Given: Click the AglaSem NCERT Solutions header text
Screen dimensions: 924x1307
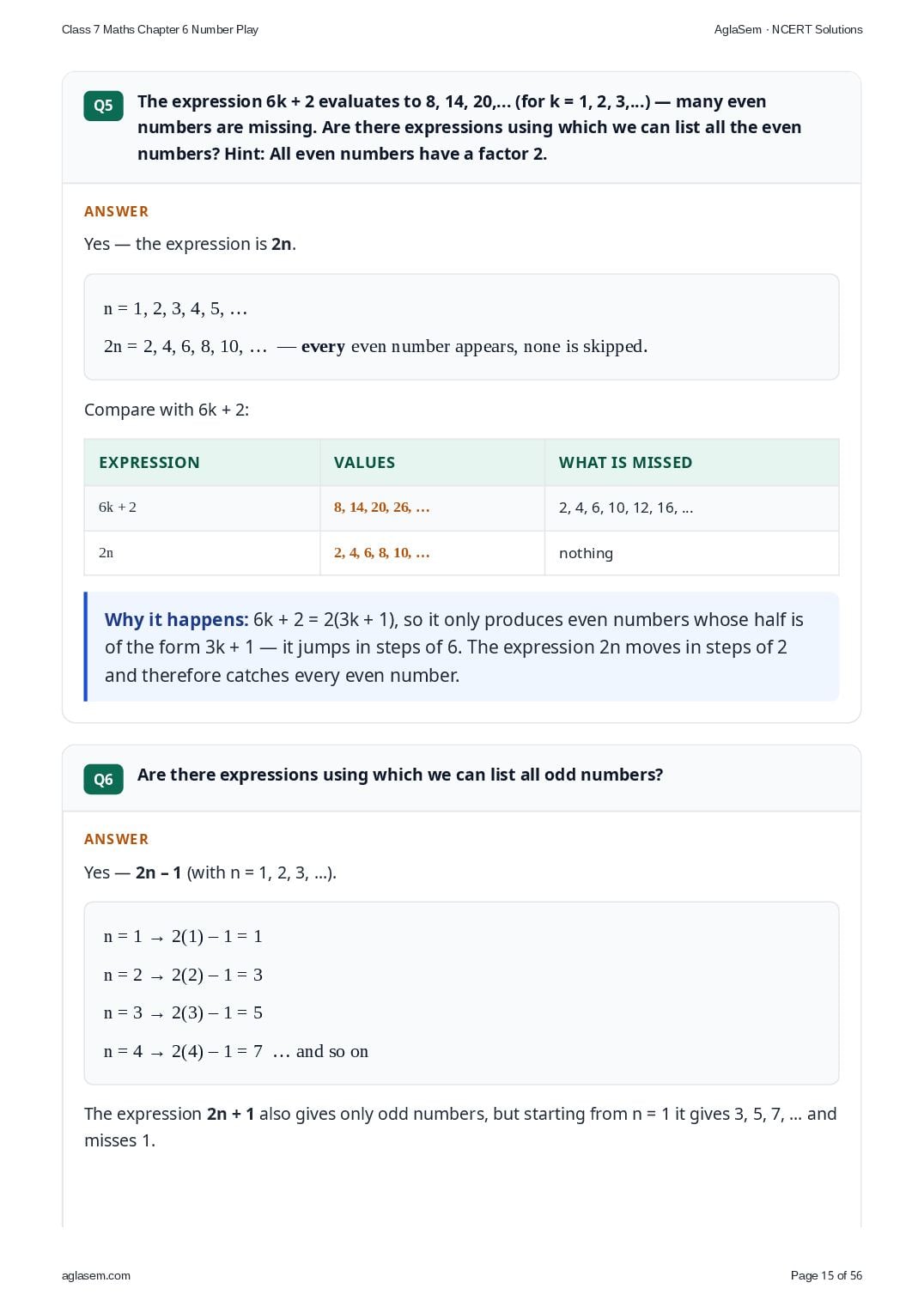Looking at the screenshot, I should [788, 29].
